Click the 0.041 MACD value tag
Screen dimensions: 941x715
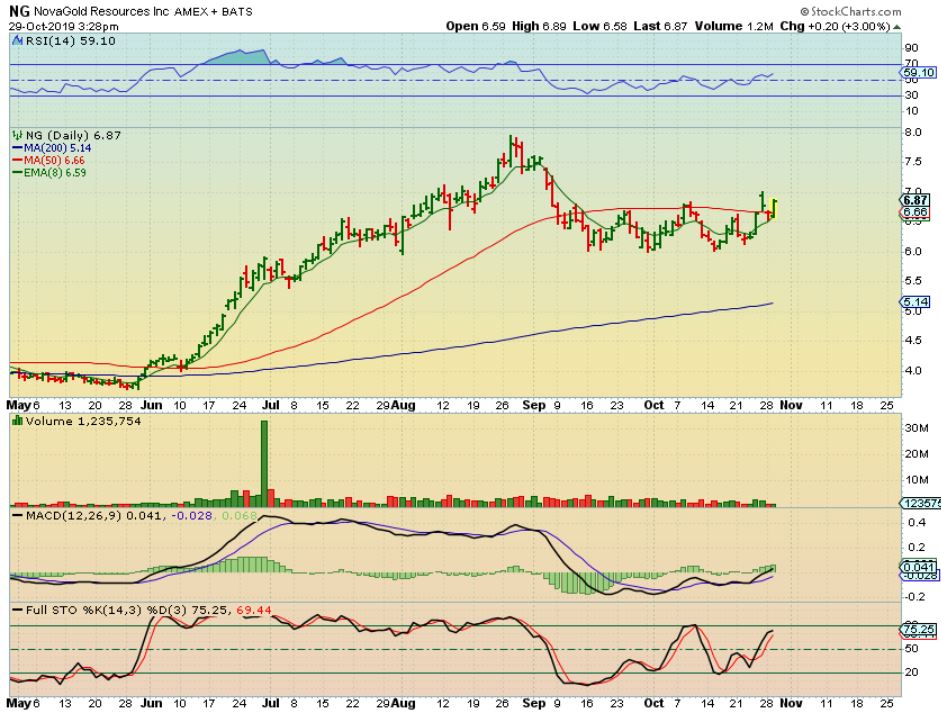point(919,567)
